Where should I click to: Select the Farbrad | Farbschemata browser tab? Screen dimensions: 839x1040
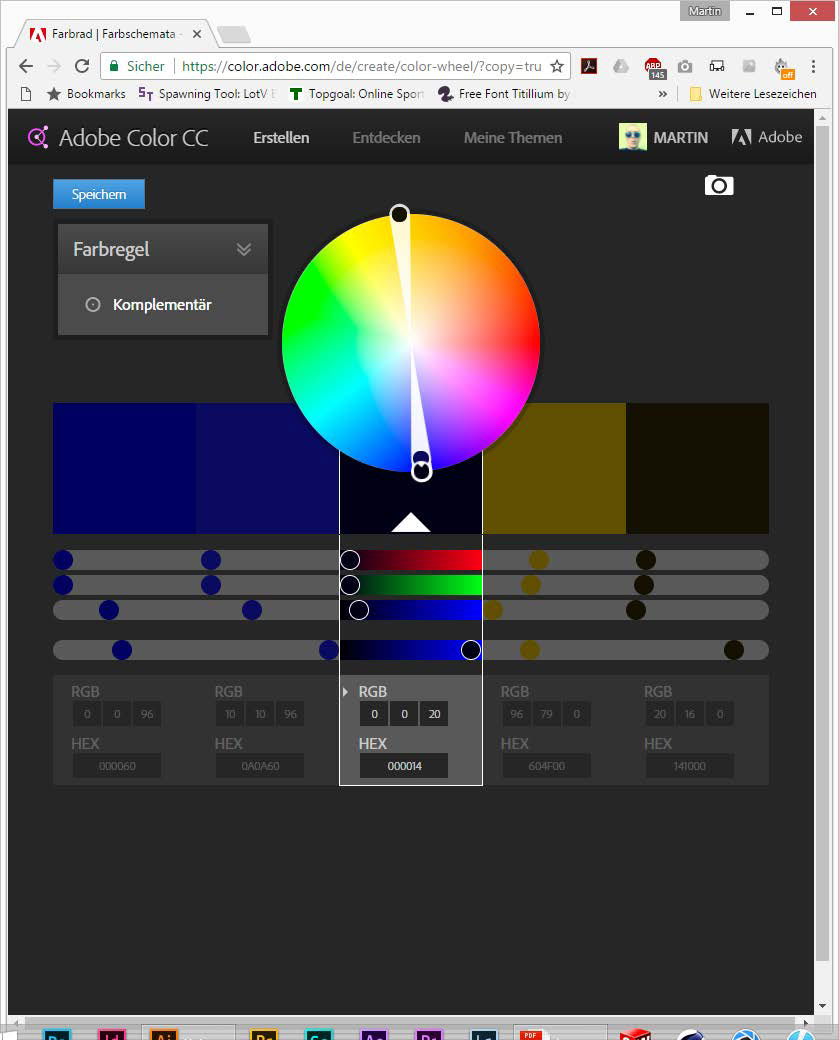(x=111, y=34)
